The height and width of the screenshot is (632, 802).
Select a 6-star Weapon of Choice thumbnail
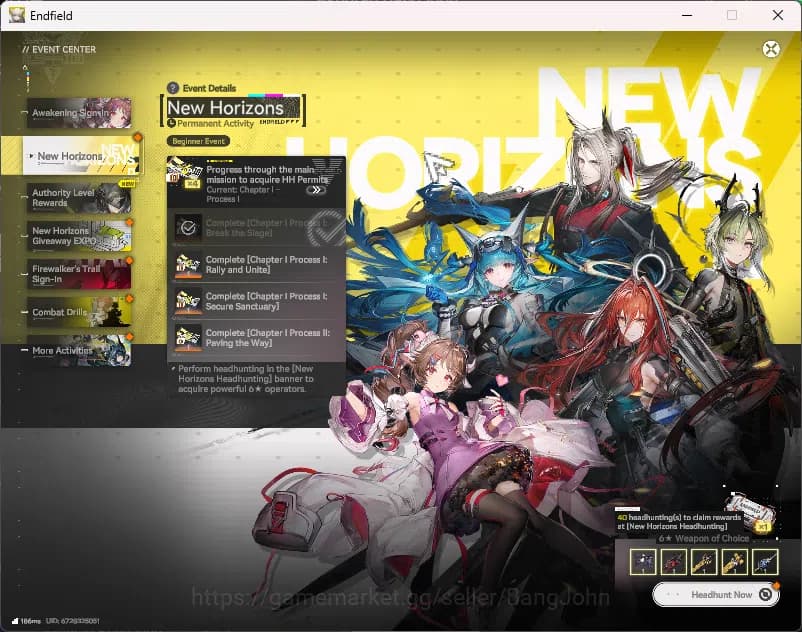coord(645,562)
